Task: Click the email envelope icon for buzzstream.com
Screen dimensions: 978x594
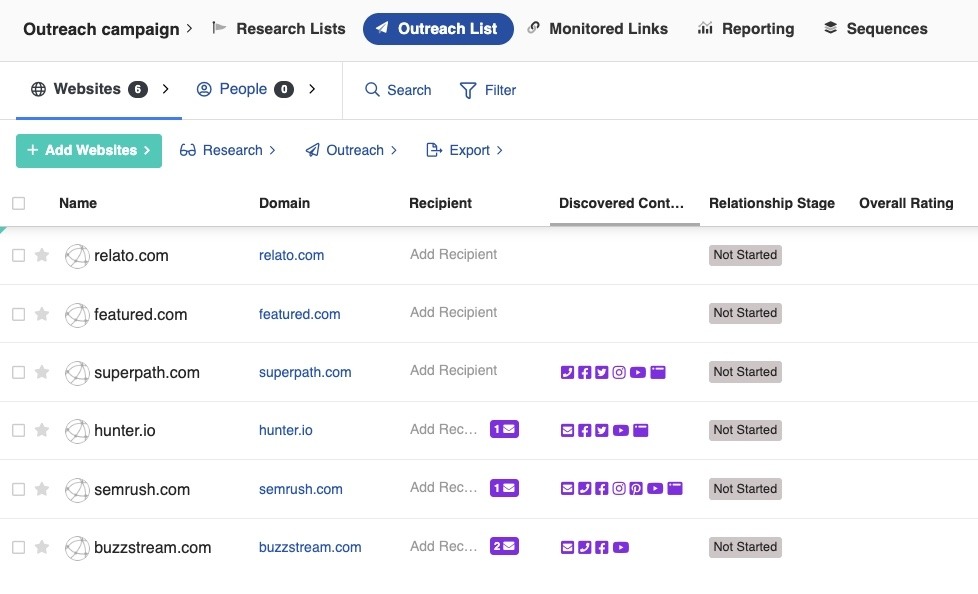Action: [x=566, y=547]
